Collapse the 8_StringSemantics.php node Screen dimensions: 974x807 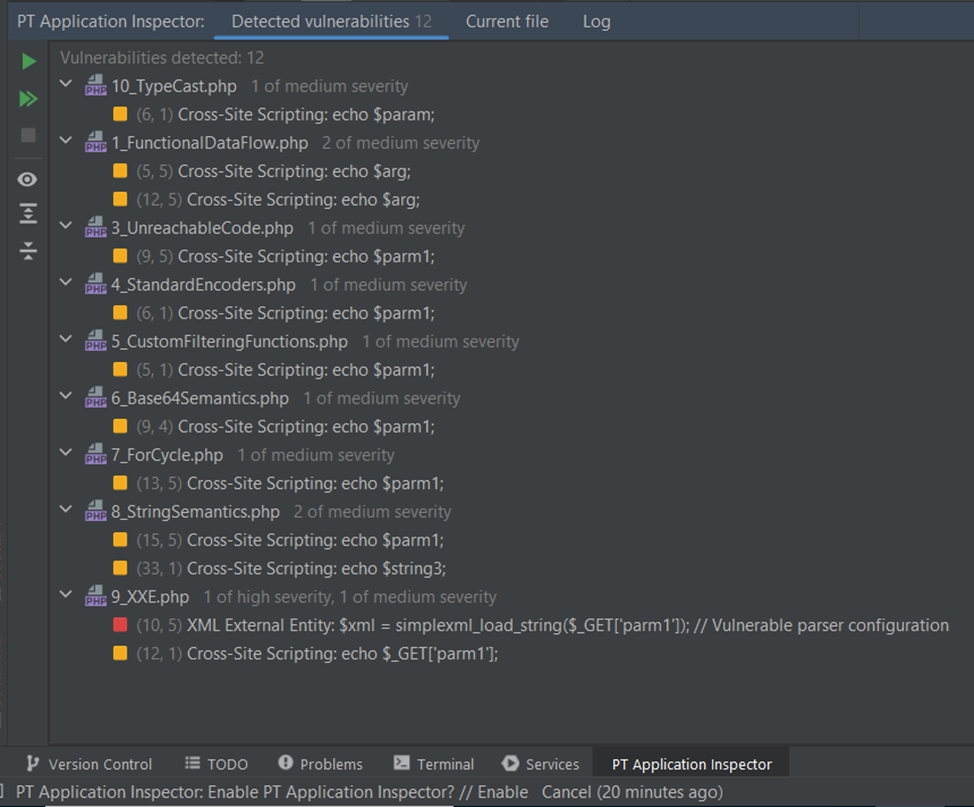66,509
